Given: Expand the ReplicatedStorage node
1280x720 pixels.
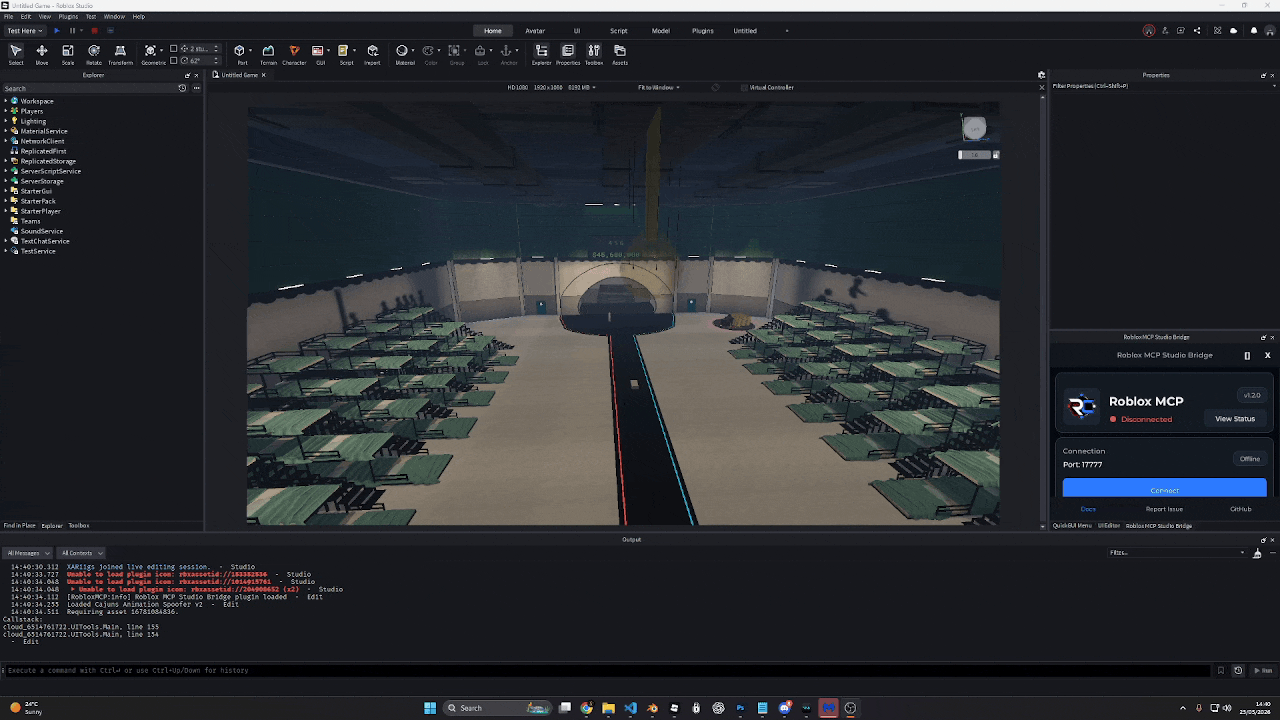Looking at the screenshot, I should pyautogui.click(x=6, y=161).
